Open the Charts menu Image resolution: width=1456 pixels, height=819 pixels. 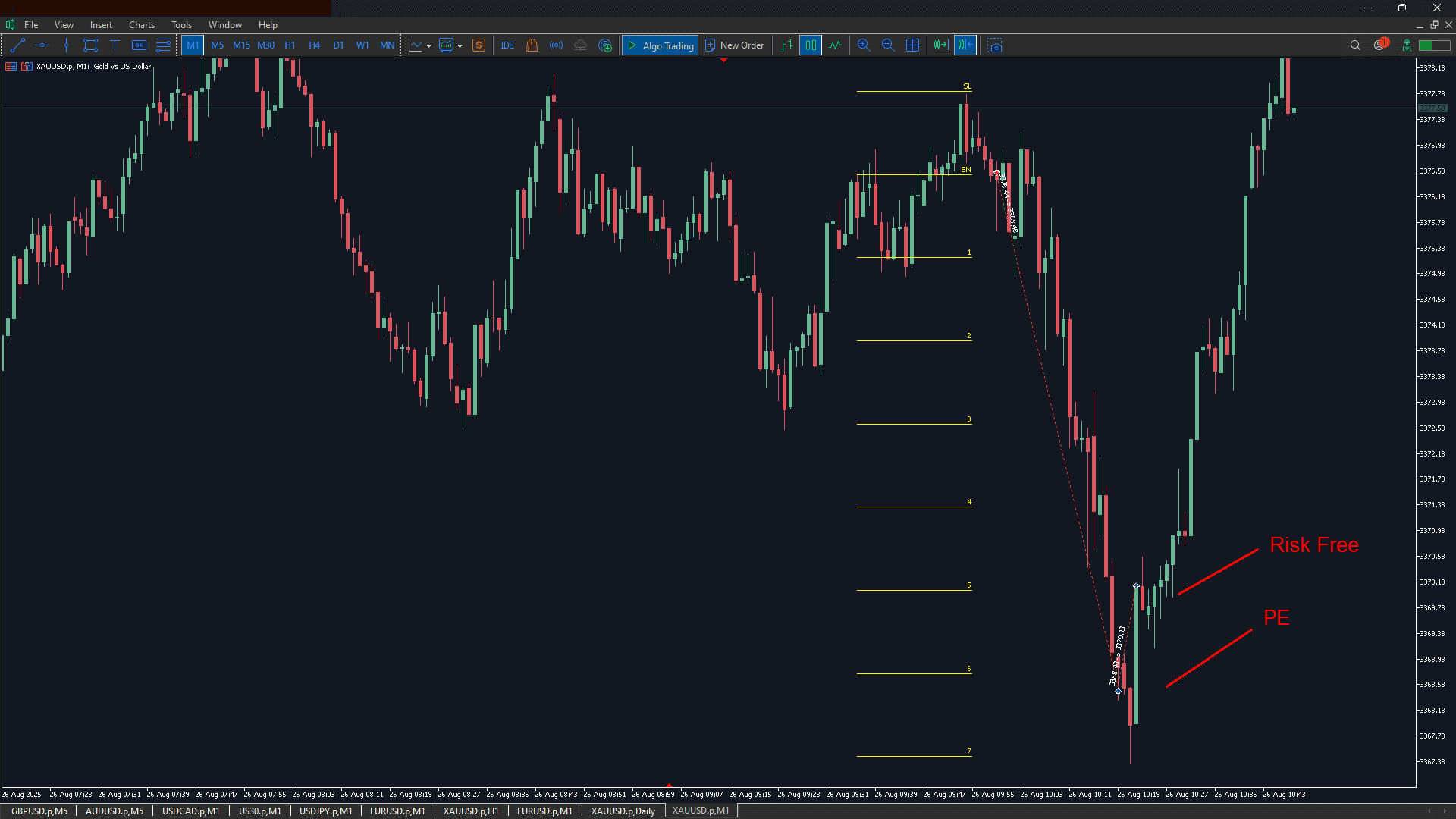(x=141, y=25)
